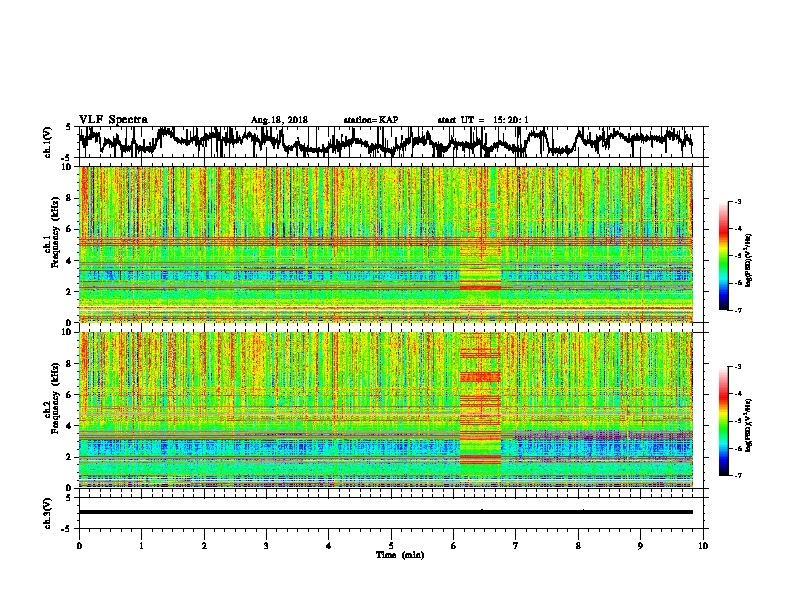Click the ch.1 frequency axis '6' tick label
The height and width of the screenshot is (612, 792).
[x=71, y=230]
